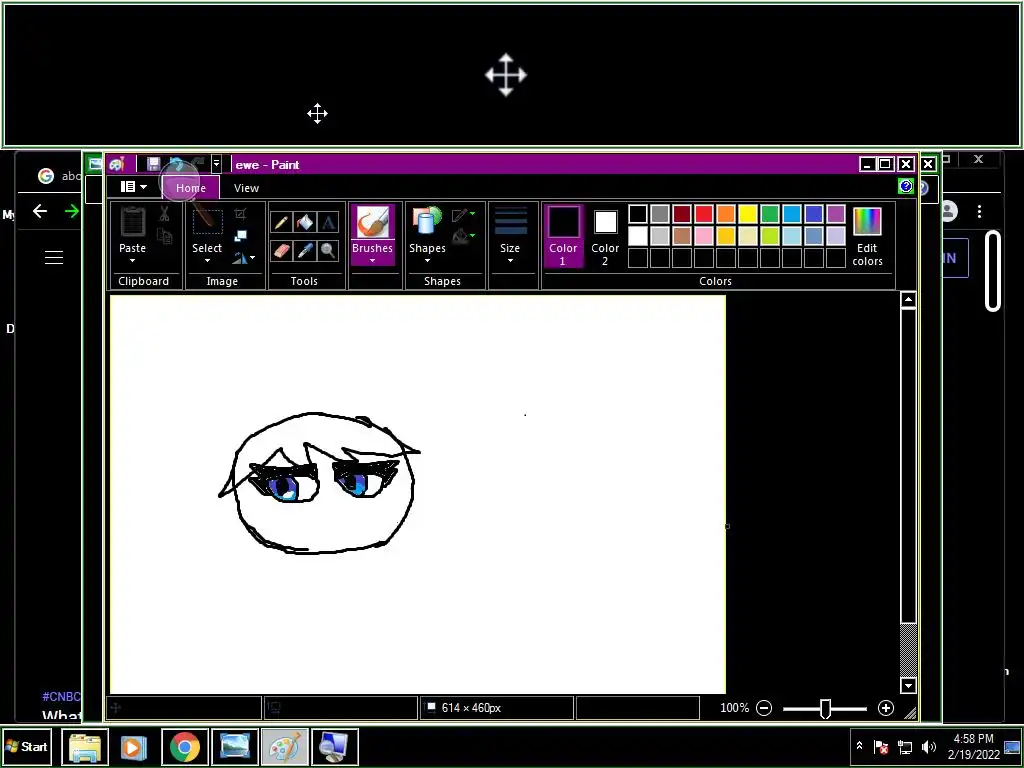Viewport: 1024px width, 768px height.
Task: Pick the black color swatch
Action: tap(638, 214)
